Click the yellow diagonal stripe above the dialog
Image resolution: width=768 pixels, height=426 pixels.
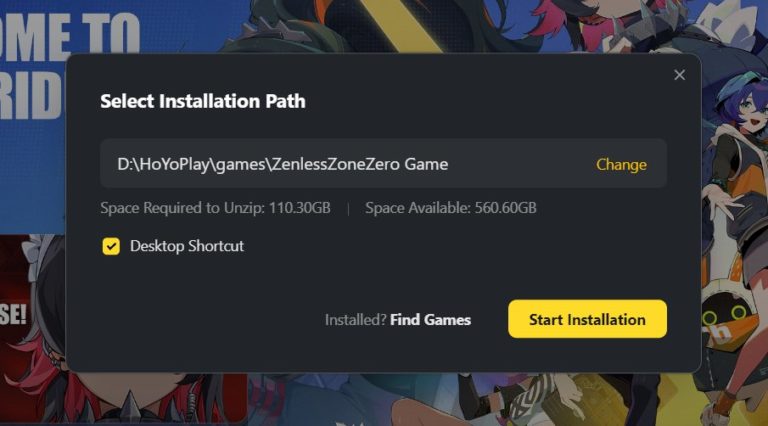pyautogui.click(x=392, y=24)
